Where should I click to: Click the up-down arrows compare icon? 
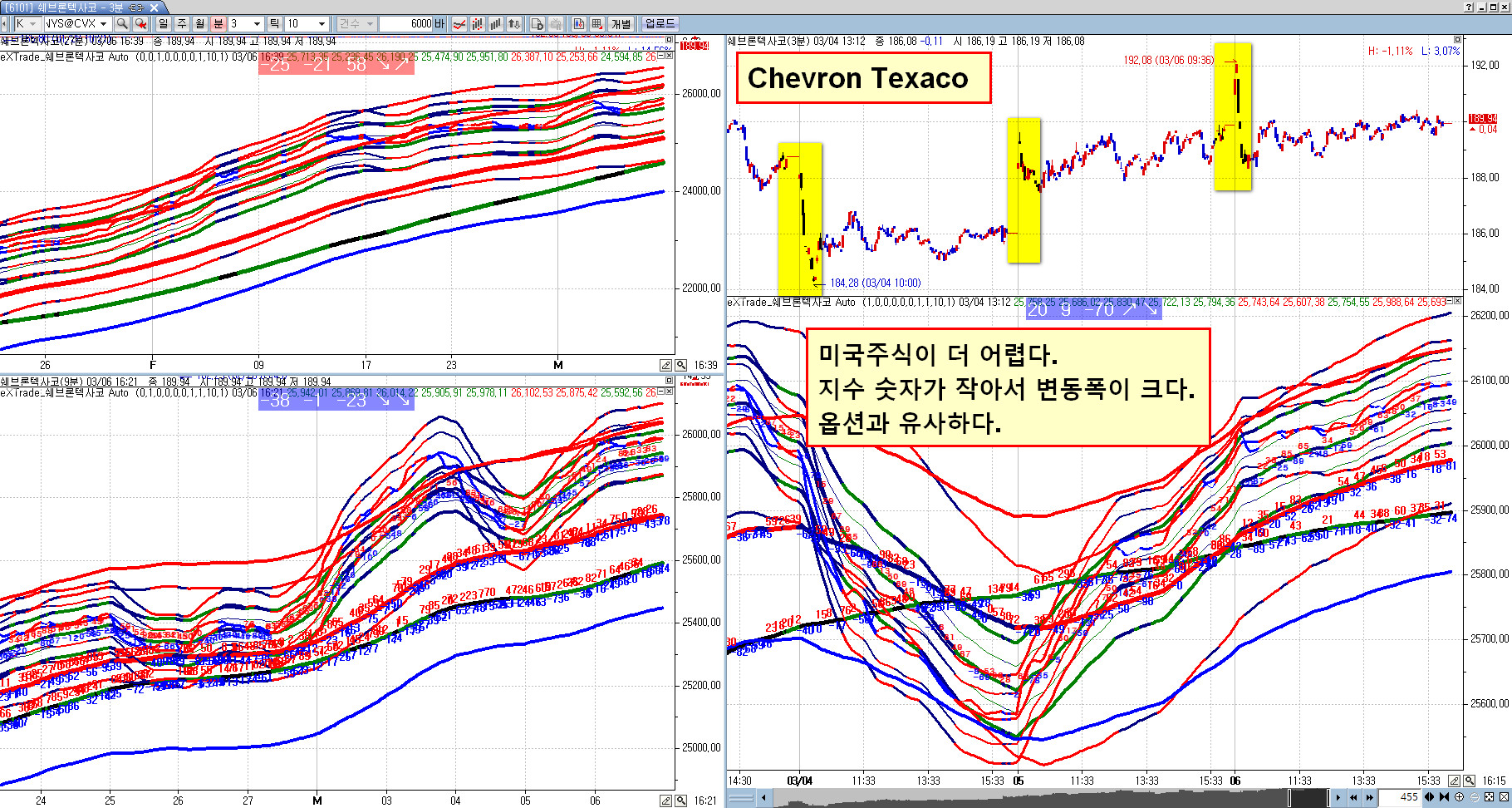pos(514,23)
